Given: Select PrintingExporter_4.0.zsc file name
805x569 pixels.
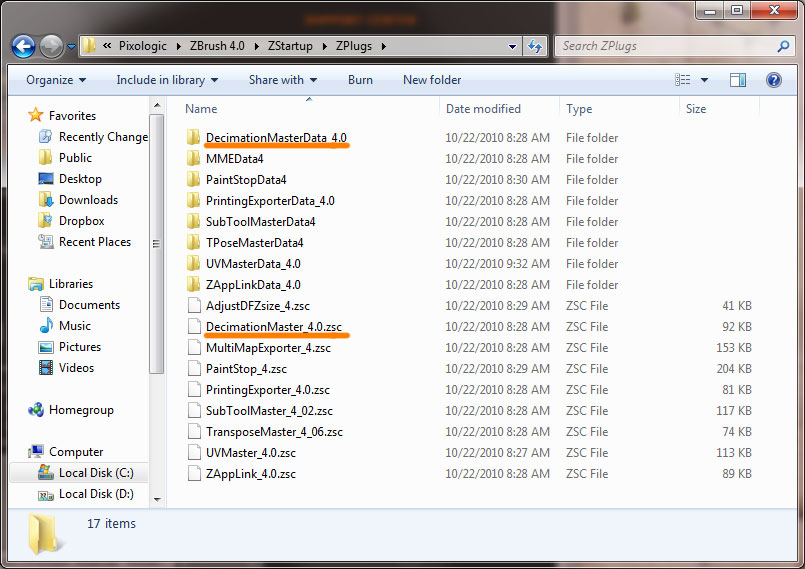Looking at the screenshot, I should [x=267, y=390].
